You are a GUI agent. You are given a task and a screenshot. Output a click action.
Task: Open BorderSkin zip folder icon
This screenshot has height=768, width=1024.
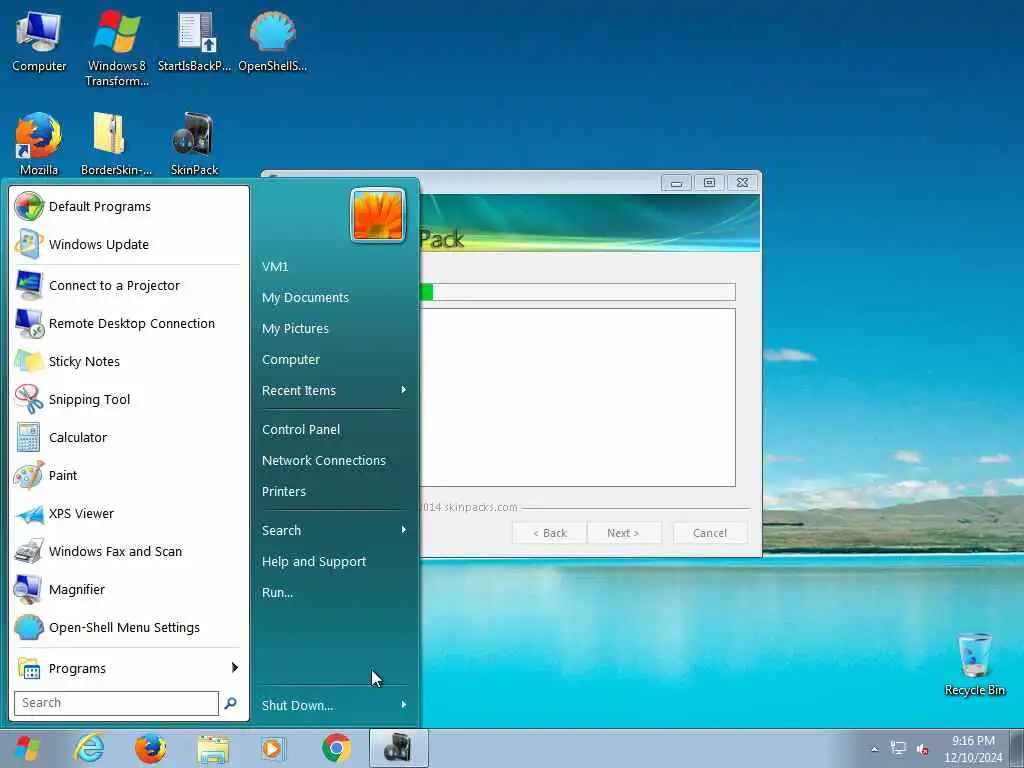116,144
